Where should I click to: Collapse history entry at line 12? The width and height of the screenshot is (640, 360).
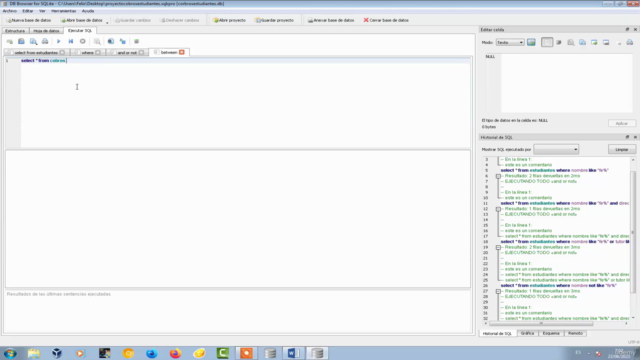498,209
